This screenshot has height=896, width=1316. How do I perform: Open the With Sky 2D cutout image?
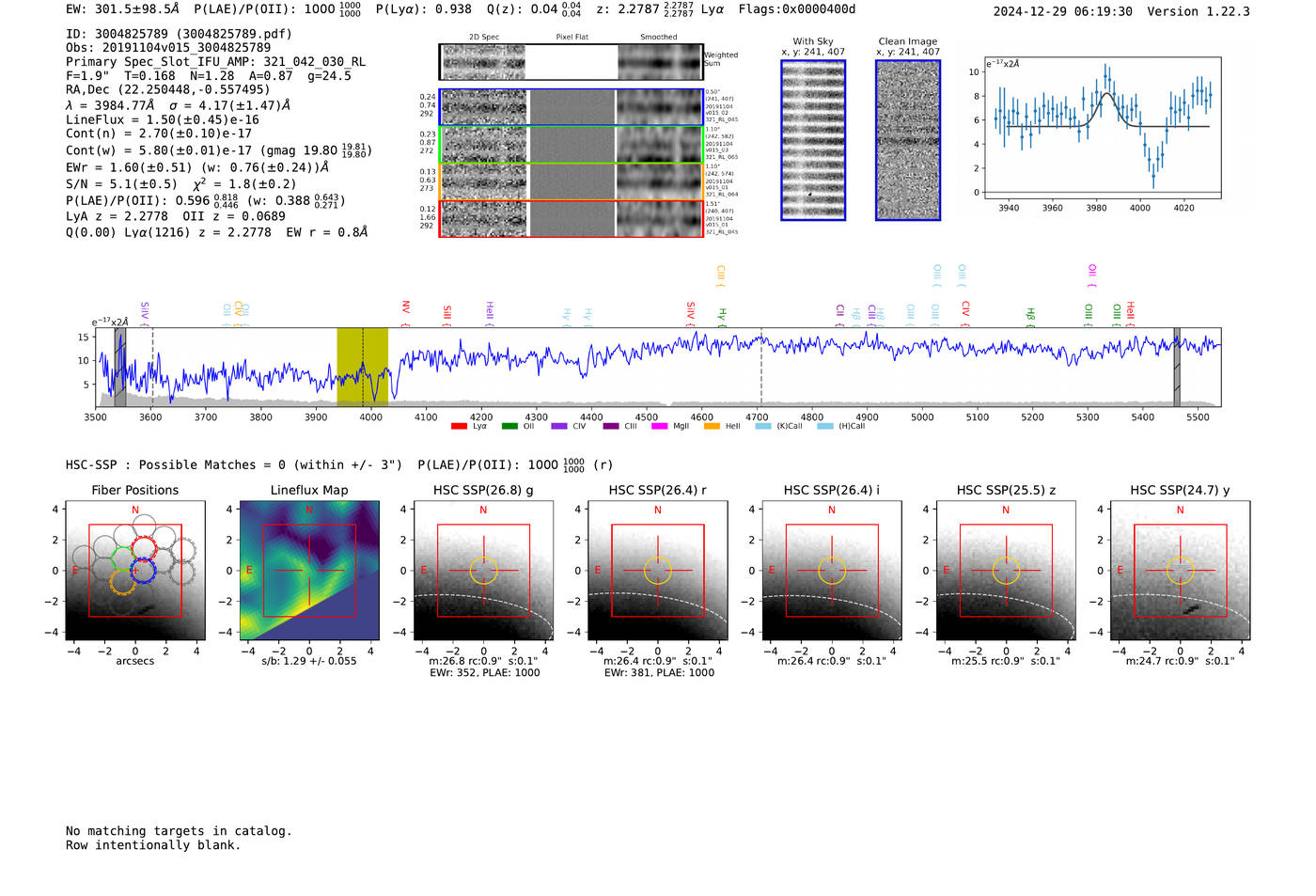(x=813, y=140)
